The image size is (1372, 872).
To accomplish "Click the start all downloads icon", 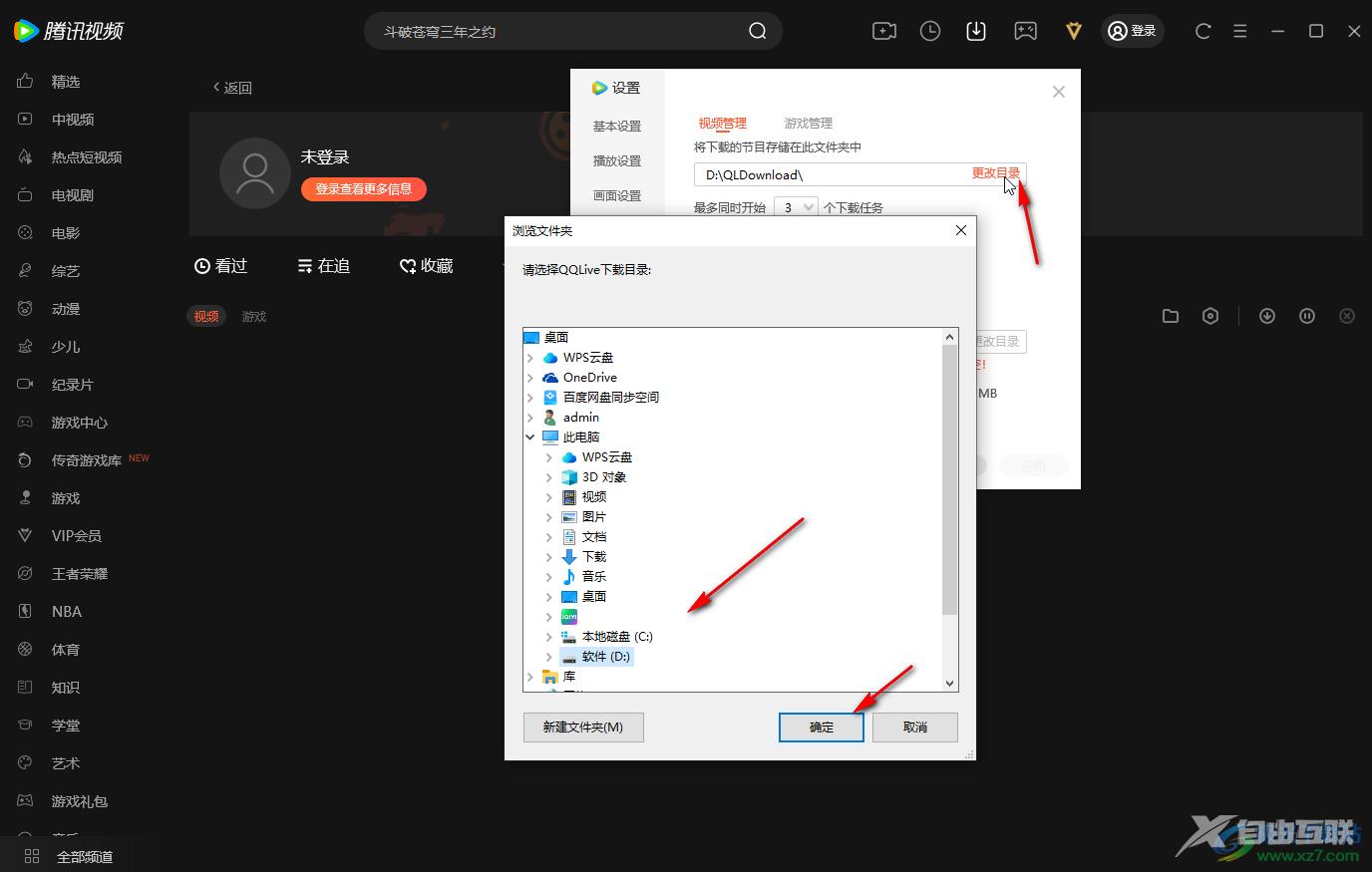I will (1267, 316).
